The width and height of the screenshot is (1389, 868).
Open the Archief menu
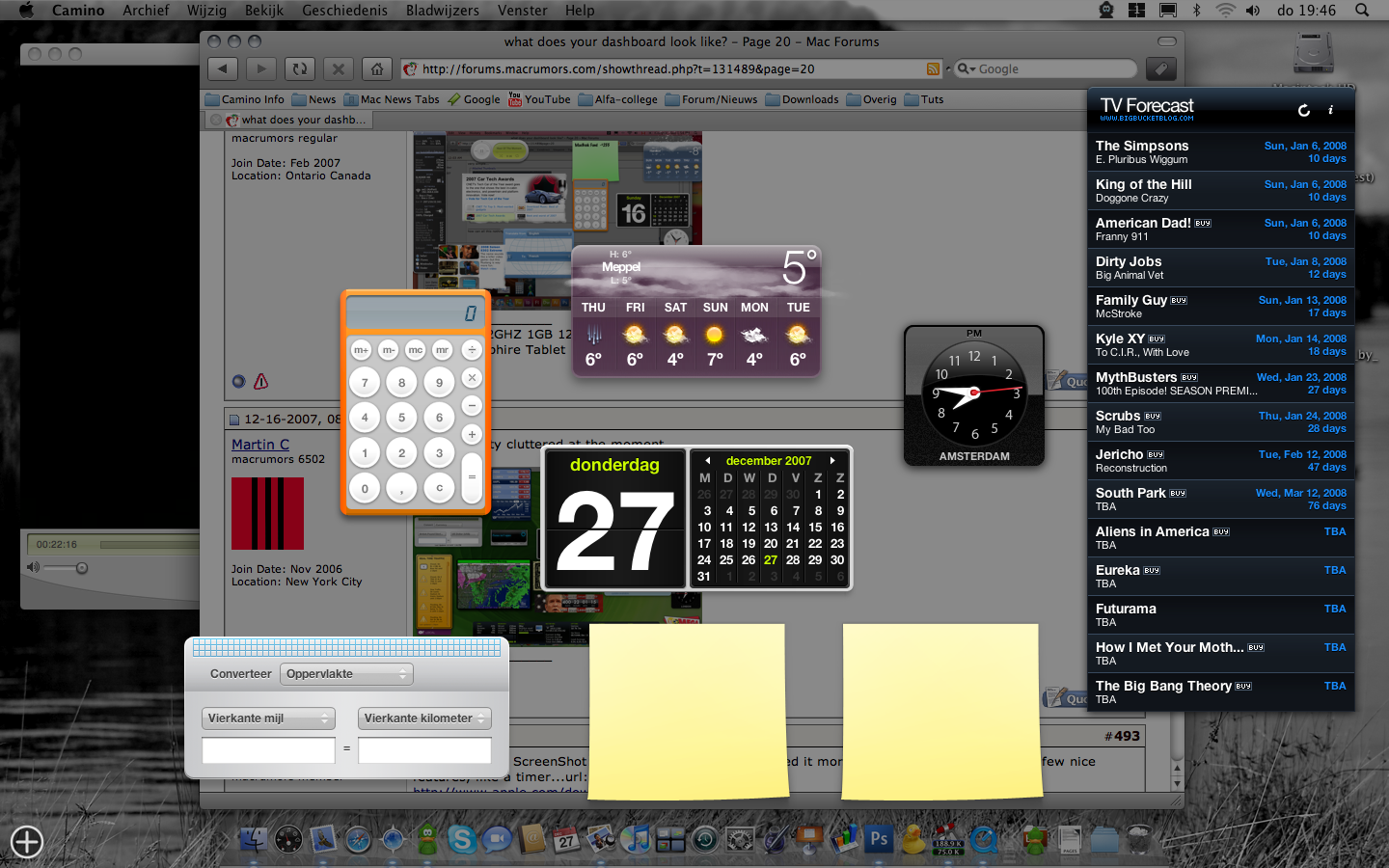click(146, 11)
